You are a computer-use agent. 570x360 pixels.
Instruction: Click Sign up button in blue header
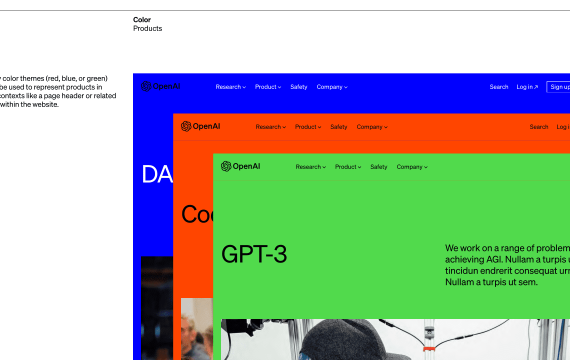coord(558,87)
